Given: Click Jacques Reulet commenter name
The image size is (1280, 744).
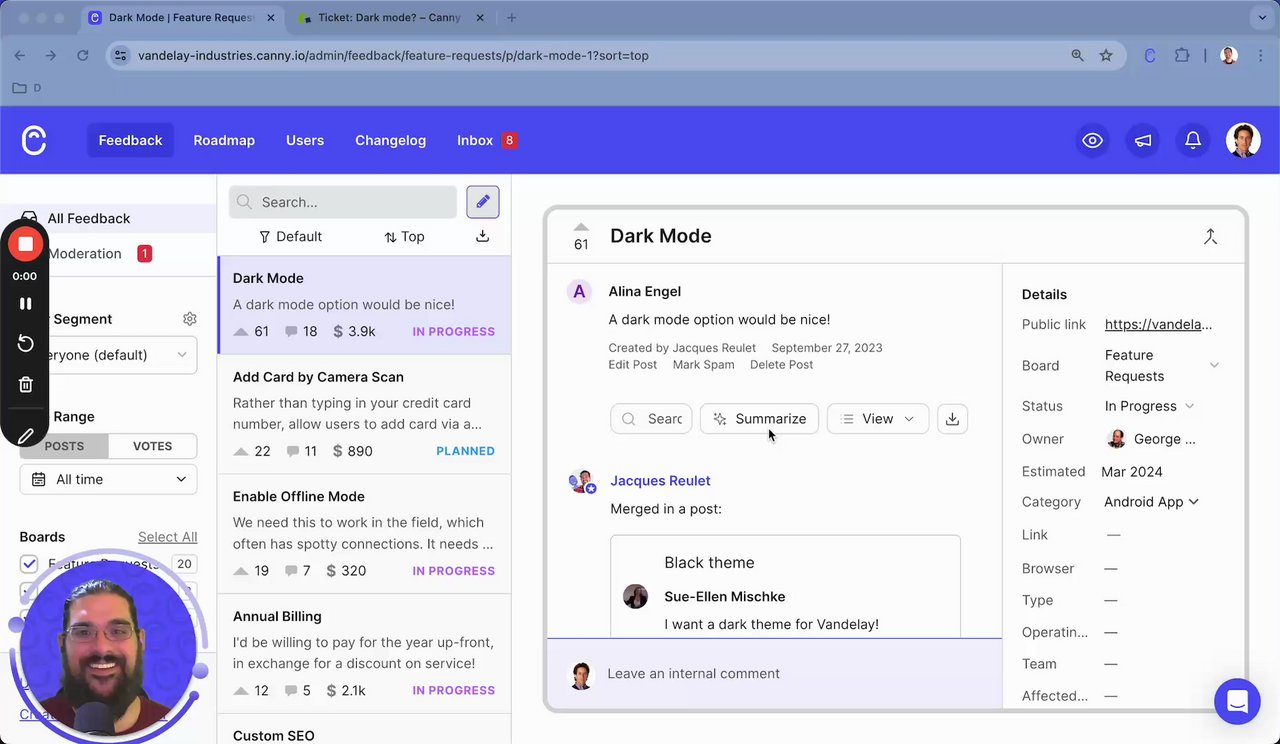Looking at the screenshot, I should [660, 481].
